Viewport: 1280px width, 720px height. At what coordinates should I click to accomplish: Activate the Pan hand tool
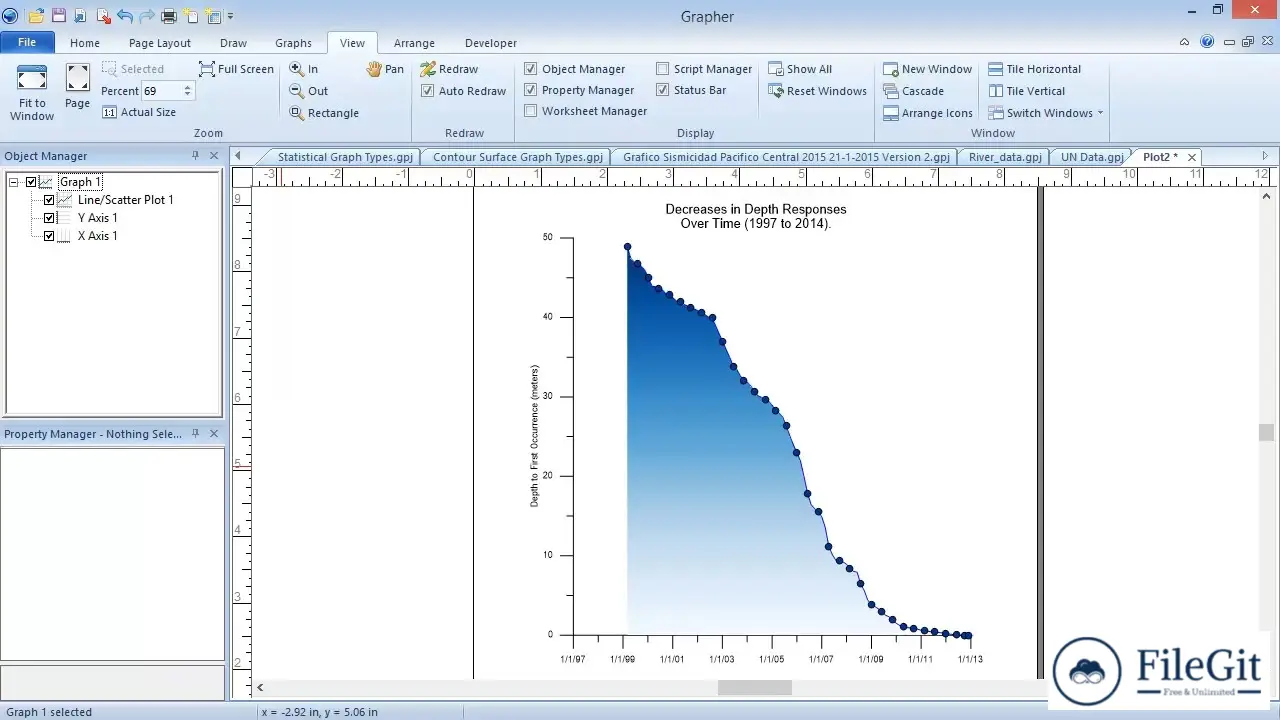(385, 69)
